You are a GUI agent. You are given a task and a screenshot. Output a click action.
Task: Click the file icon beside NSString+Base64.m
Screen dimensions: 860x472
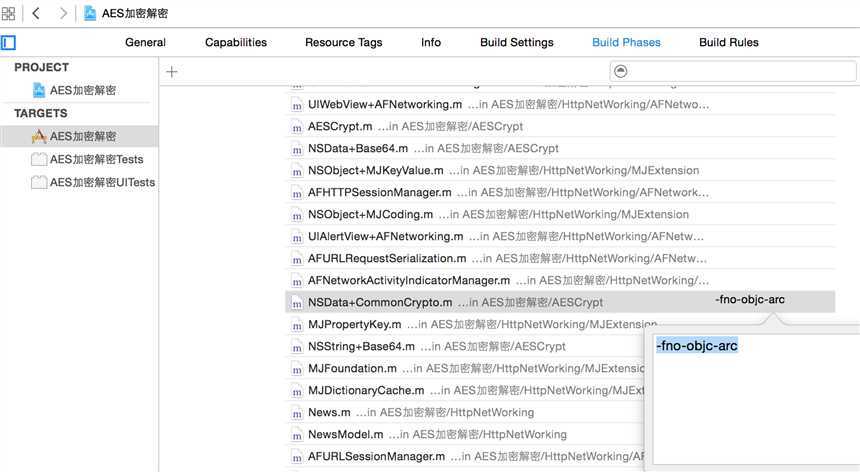pyautogui.click(x=297, y=348)
